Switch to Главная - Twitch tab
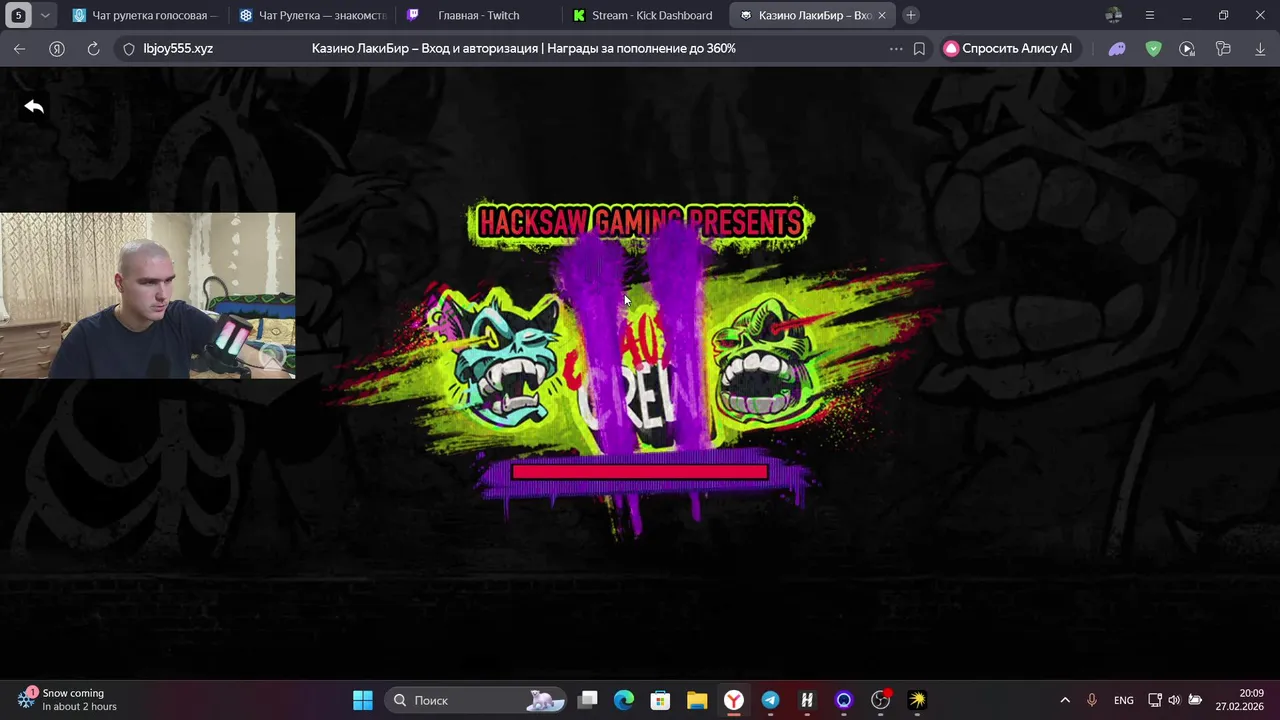Image resolution: width=1280 pixels, height=720 pixels. [479, 15]
